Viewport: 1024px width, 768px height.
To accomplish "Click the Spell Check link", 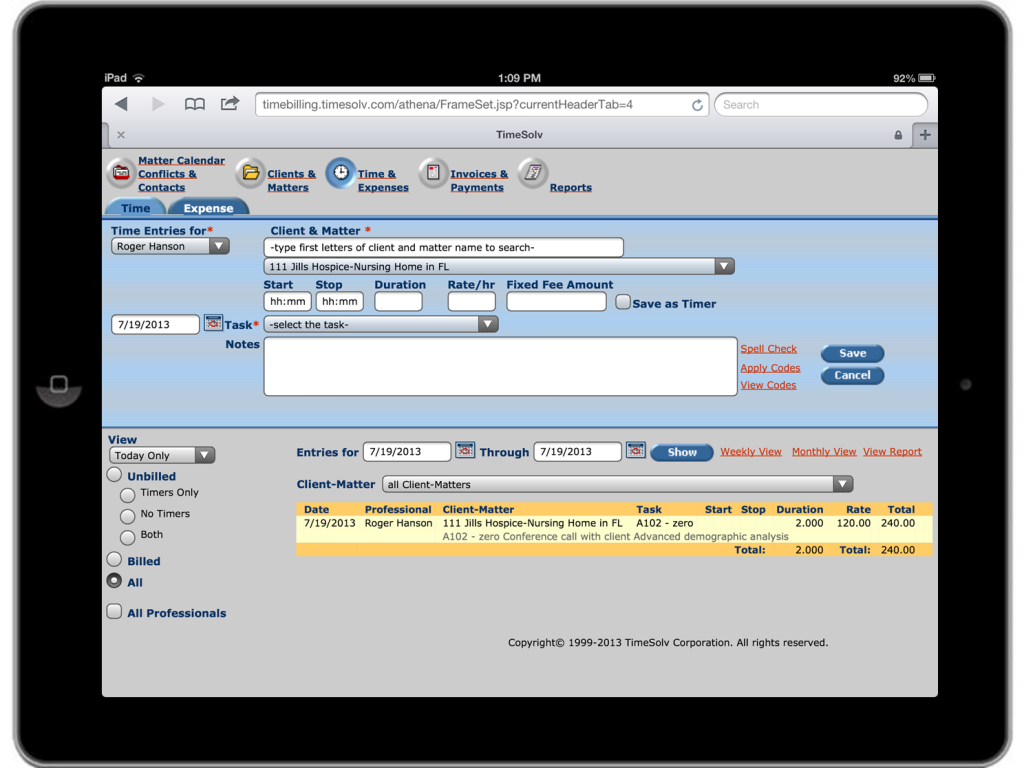I will click(768, 348).
